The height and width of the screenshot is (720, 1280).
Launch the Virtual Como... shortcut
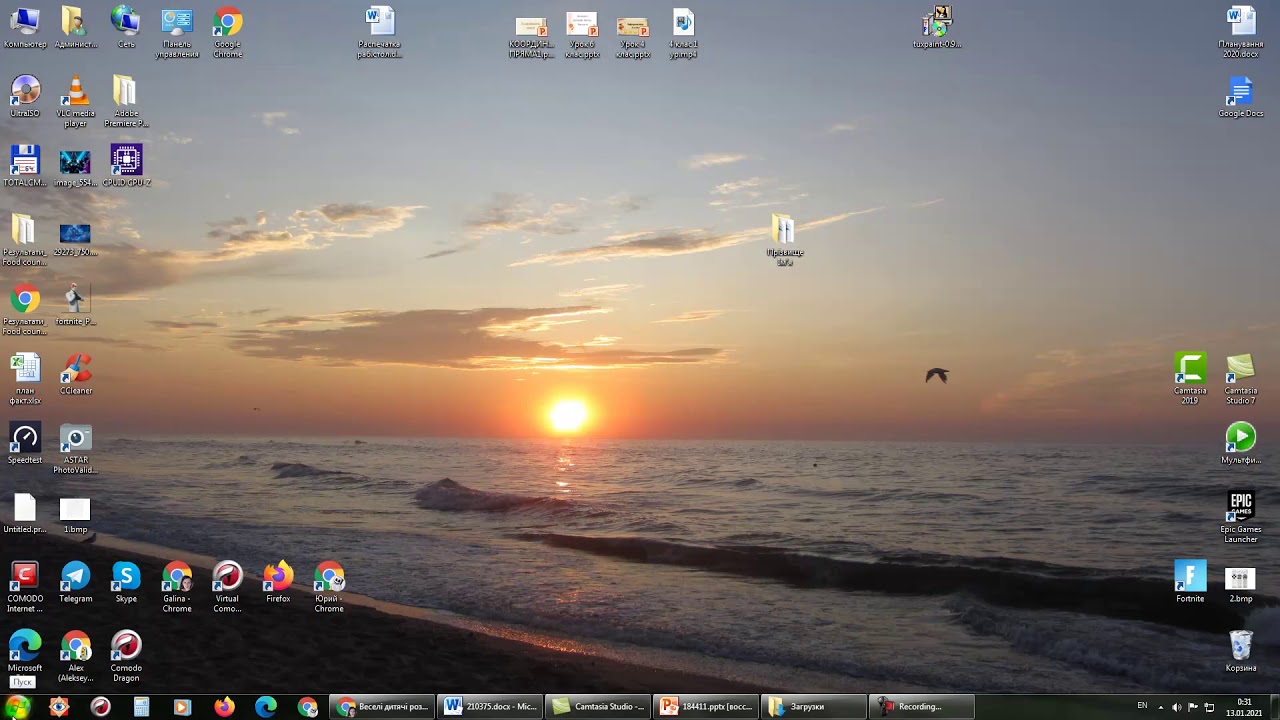click(x=228, y=587)
